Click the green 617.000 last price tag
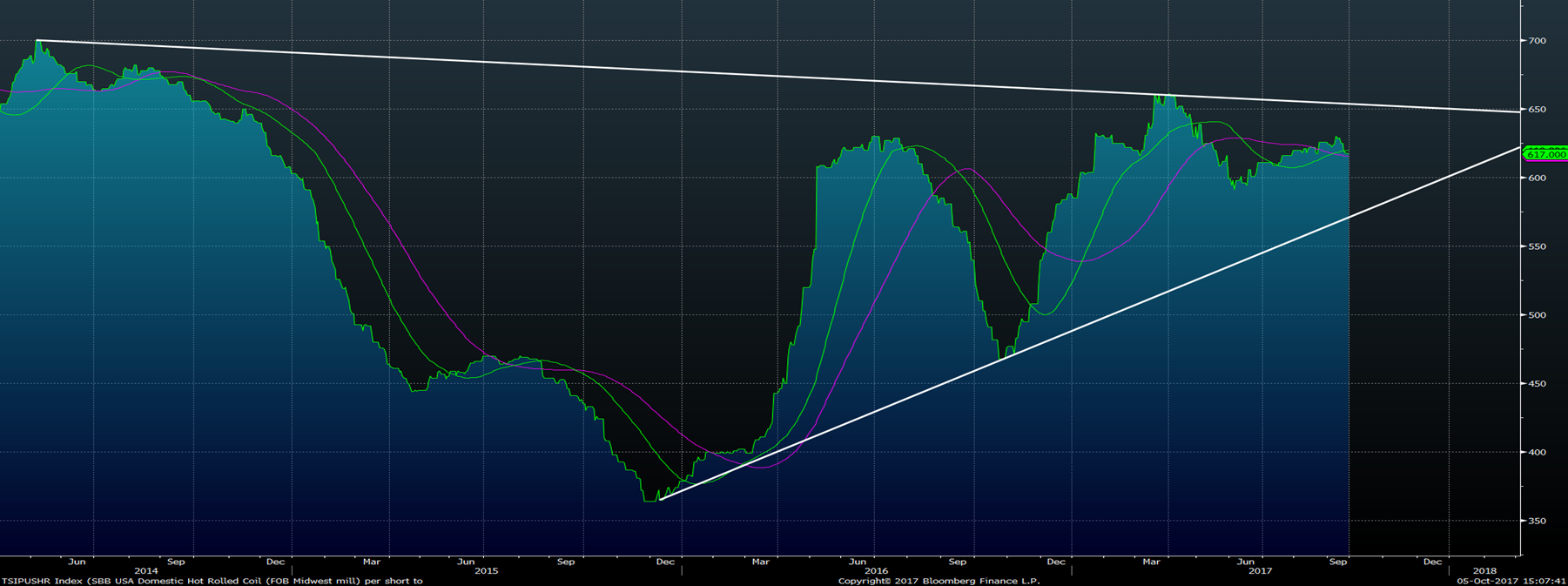1568x586 pixels. point(1545,154)
